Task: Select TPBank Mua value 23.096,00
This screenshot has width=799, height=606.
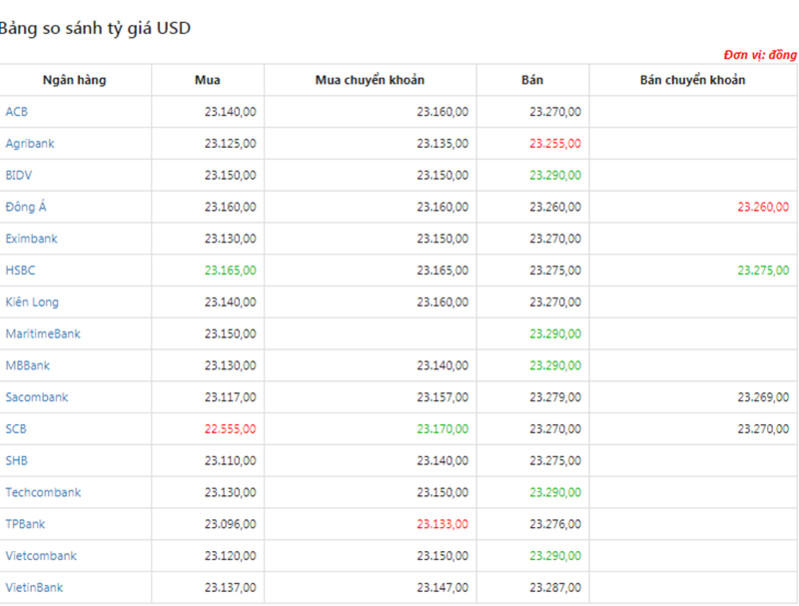Action: (x=230, y=523)
